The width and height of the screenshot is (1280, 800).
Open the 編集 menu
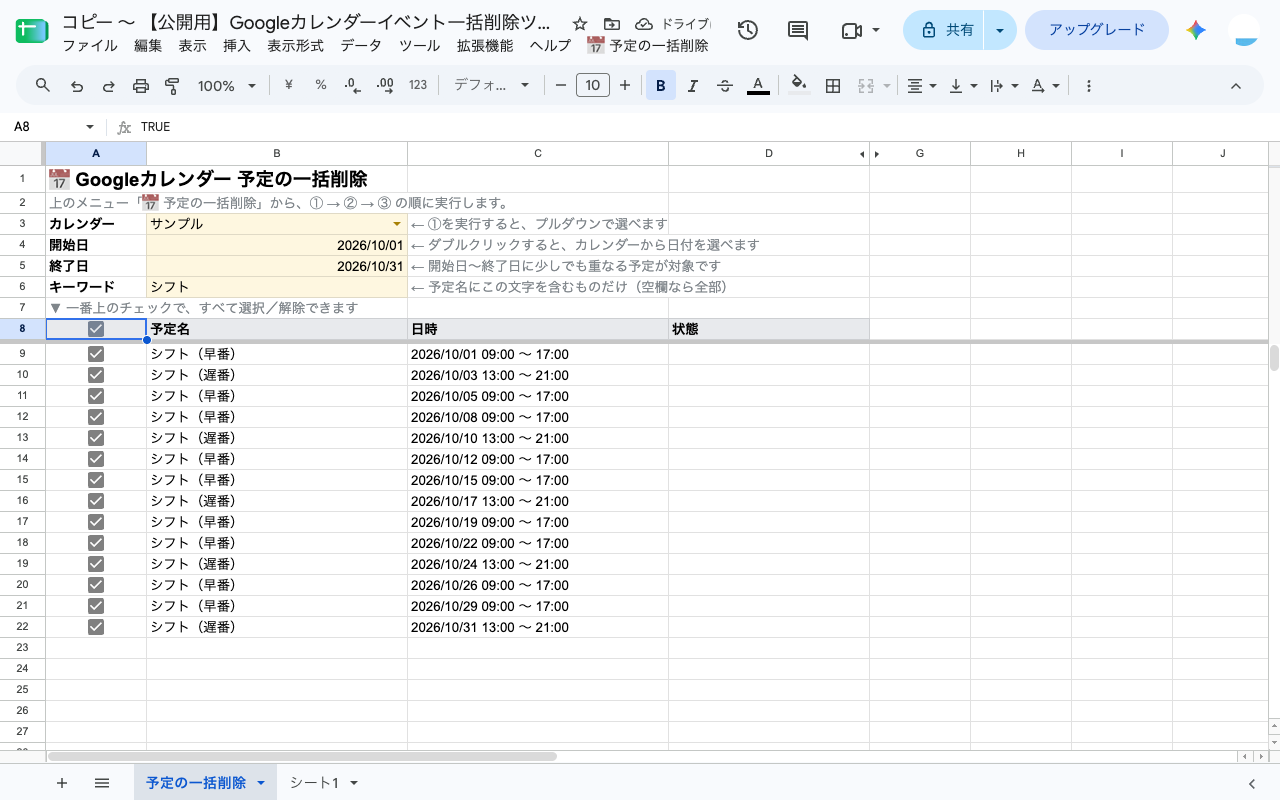[x=148, y=46]
